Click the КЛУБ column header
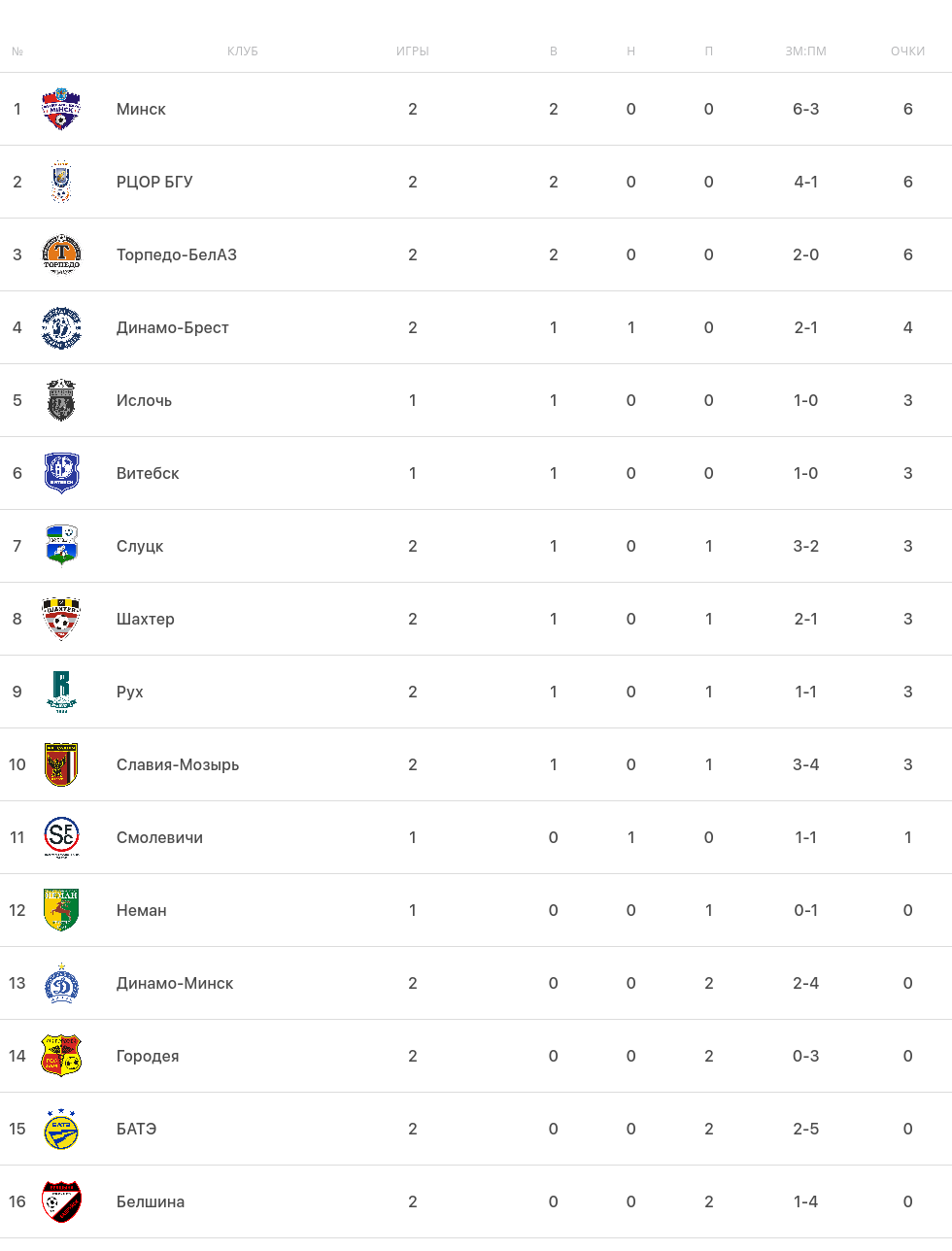This screenshot has width=952, height=1251. 243,51
